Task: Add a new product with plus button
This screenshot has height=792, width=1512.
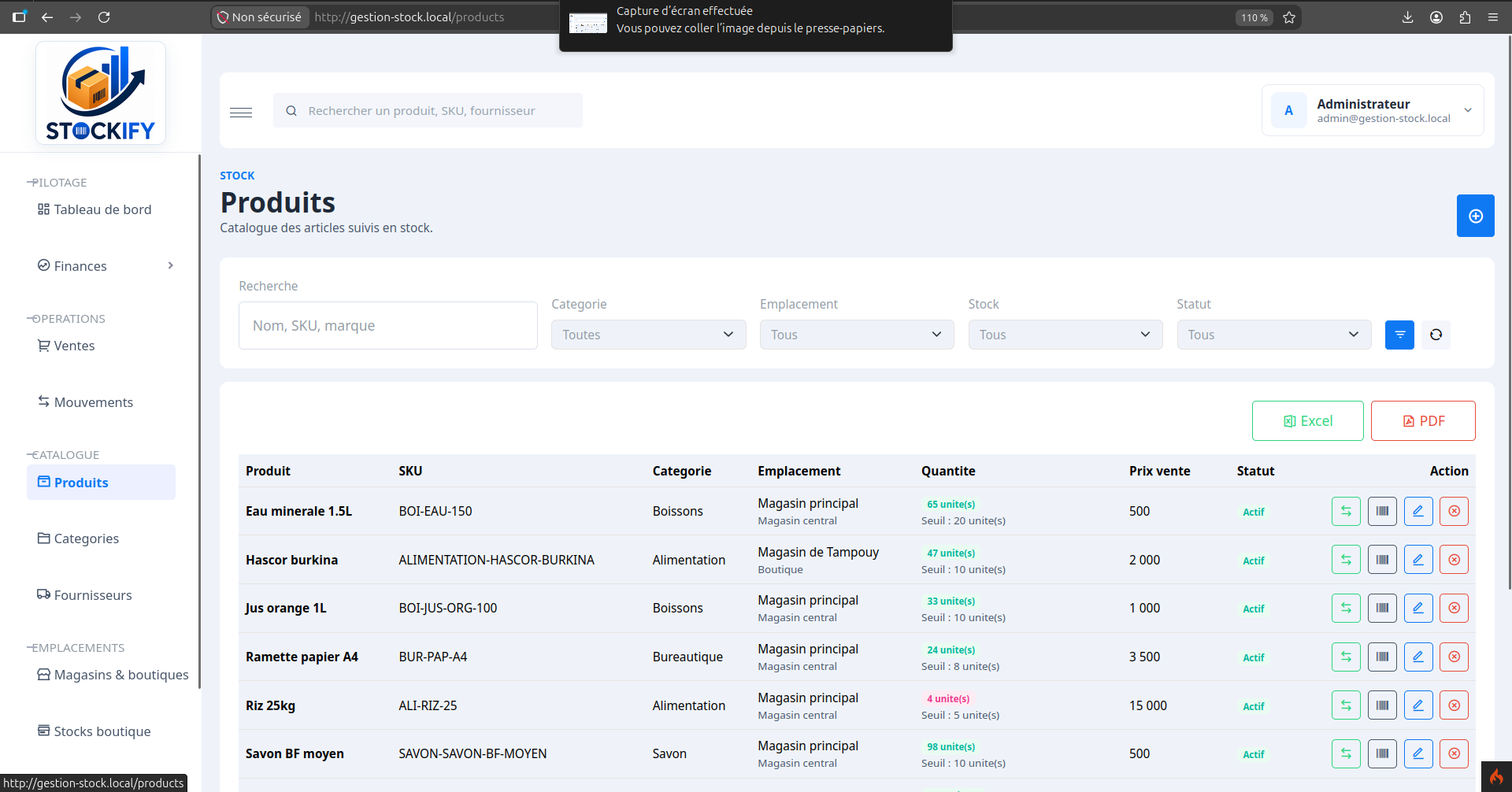Action: point(1476,216)
